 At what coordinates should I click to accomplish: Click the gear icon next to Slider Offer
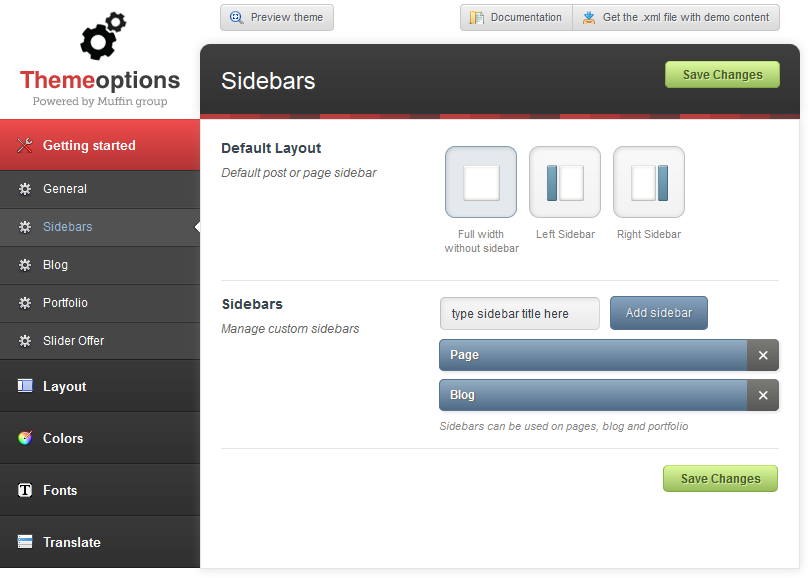tap(25, 341)
